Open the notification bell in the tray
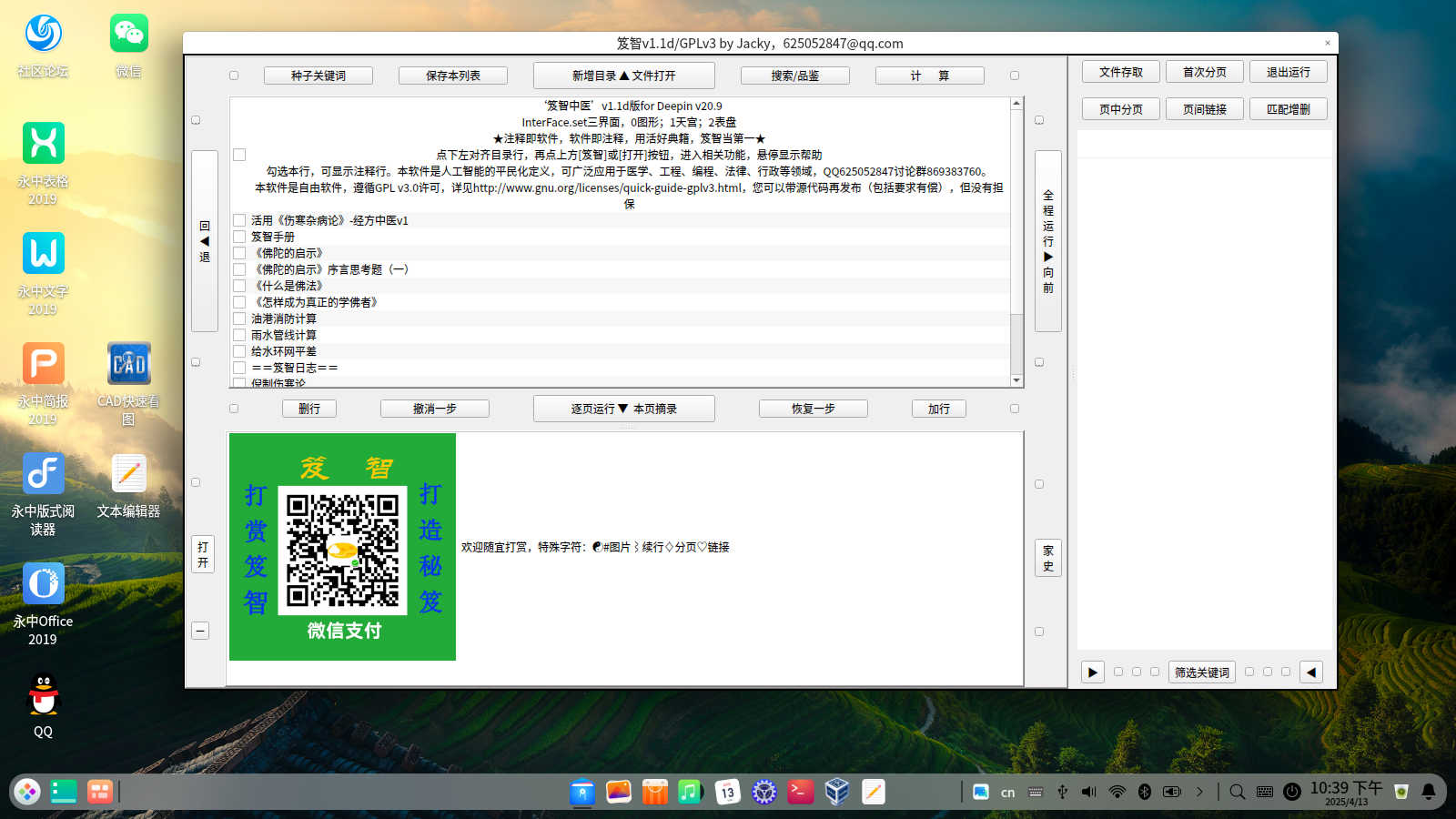1456x819 pixels. [1429, 792]
